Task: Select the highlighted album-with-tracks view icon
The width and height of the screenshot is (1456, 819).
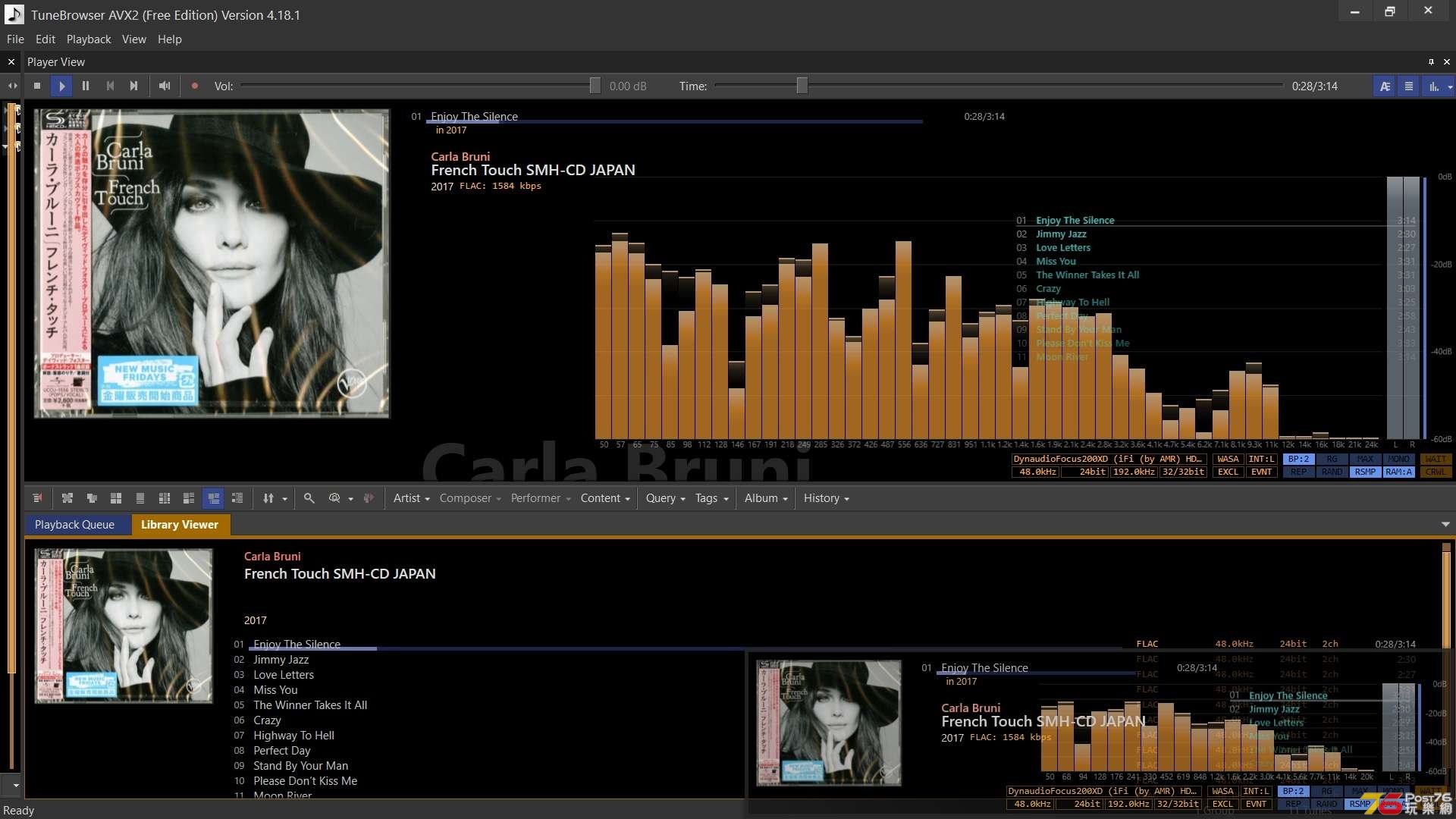Action: pos(213,498)
